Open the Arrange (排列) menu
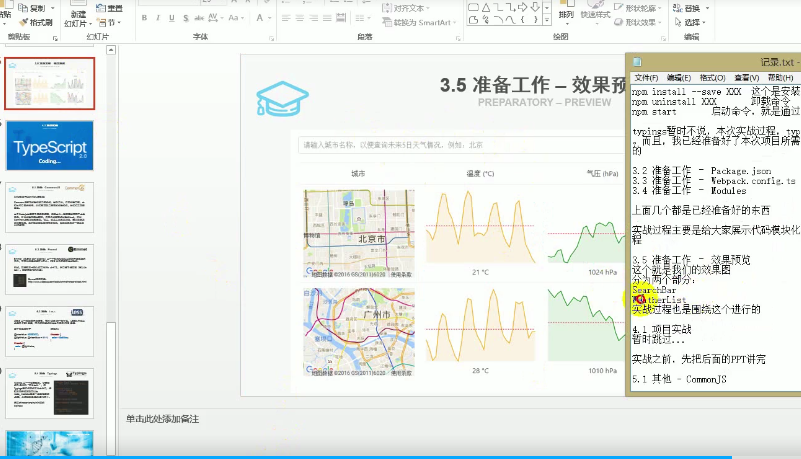The width and height of the screenshot is (801, 459). click(x=566, y=12)
